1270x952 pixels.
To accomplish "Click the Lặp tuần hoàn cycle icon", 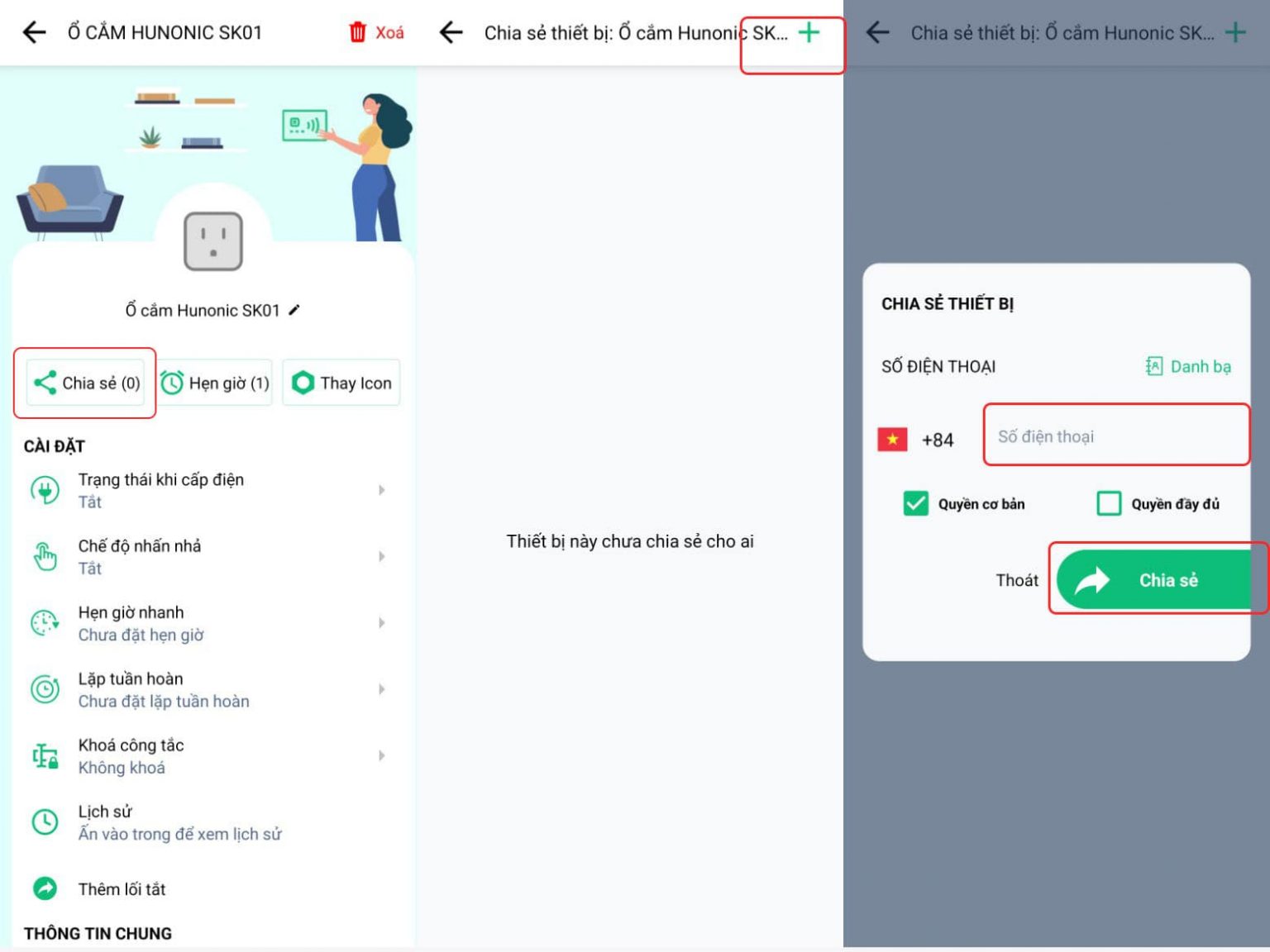I will (45, 689).
